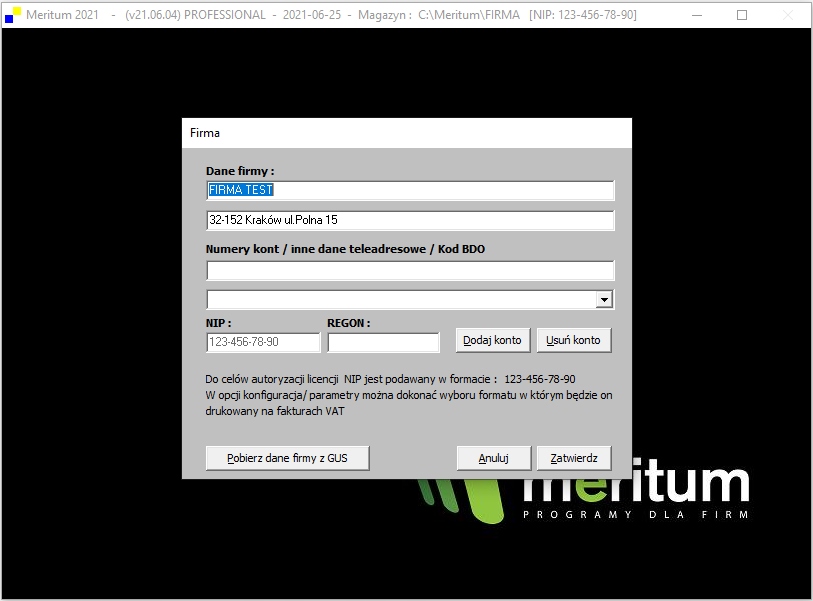Click the dropdown arrow of the accounts list
This screenshot has height=601, width=813.
pos(604,299)
